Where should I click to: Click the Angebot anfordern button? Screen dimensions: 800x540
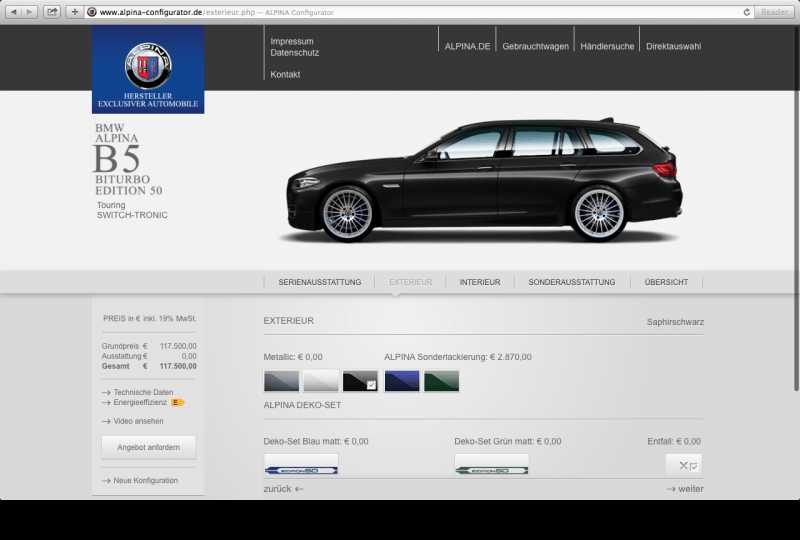(x=148, y=448)
